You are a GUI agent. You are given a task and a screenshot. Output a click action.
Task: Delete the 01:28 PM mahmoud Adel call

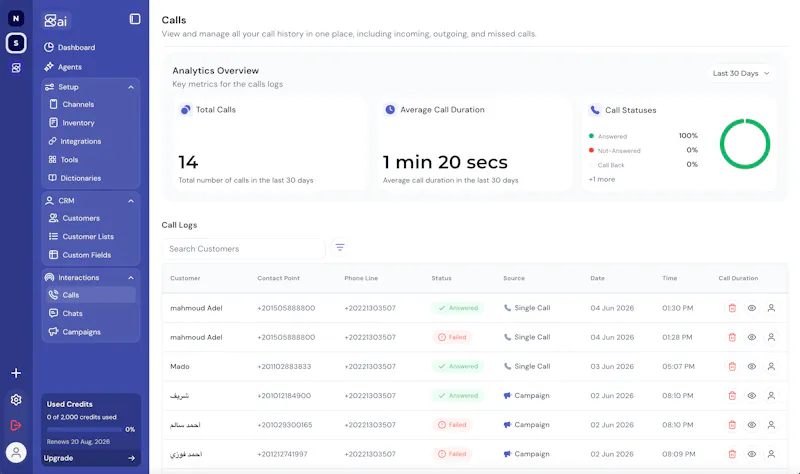coord(732,337)
